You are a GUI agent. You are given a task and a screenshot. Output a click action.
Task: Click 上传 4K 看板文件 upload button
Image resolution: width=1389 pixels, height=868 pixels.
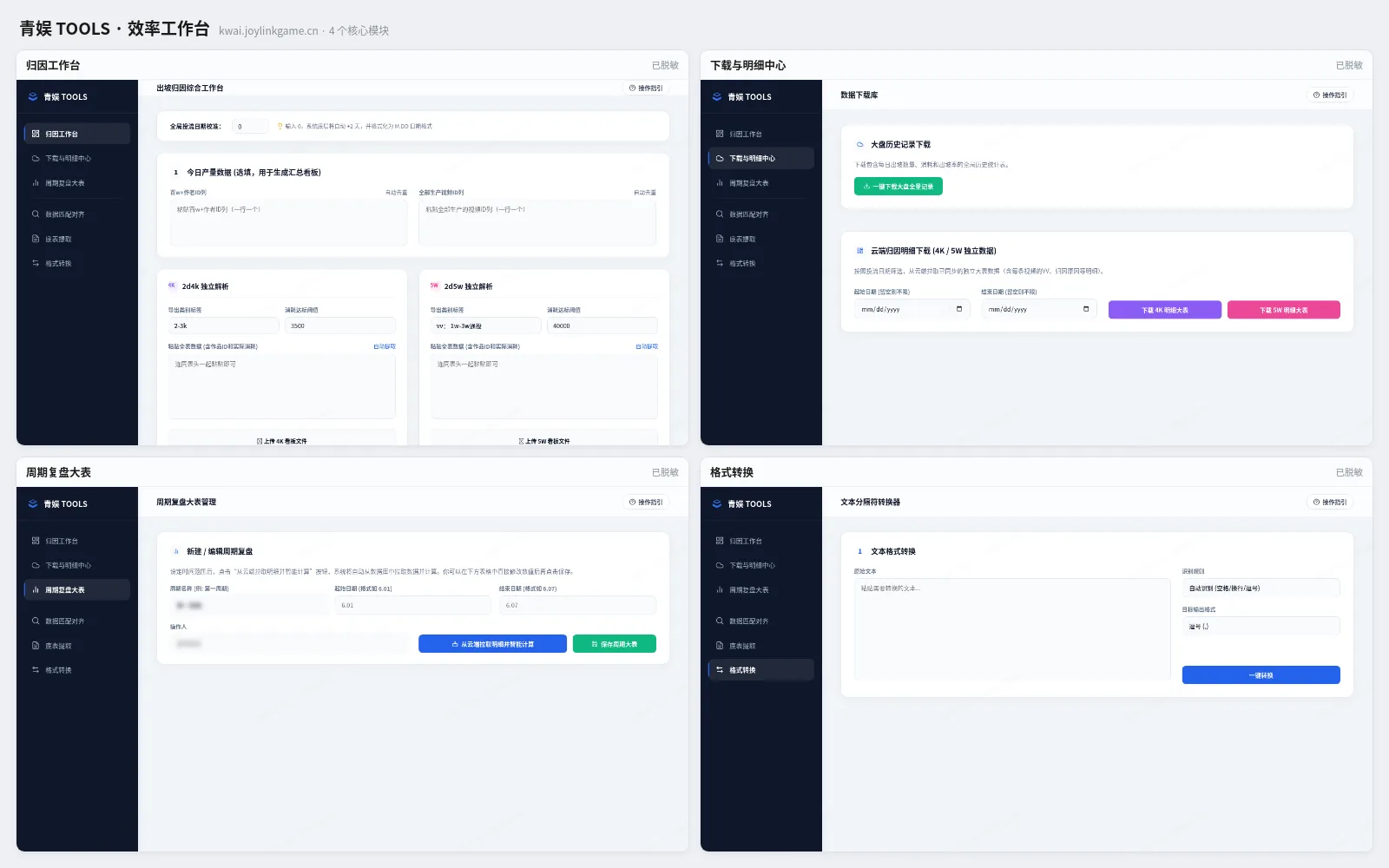pos(282,439)
